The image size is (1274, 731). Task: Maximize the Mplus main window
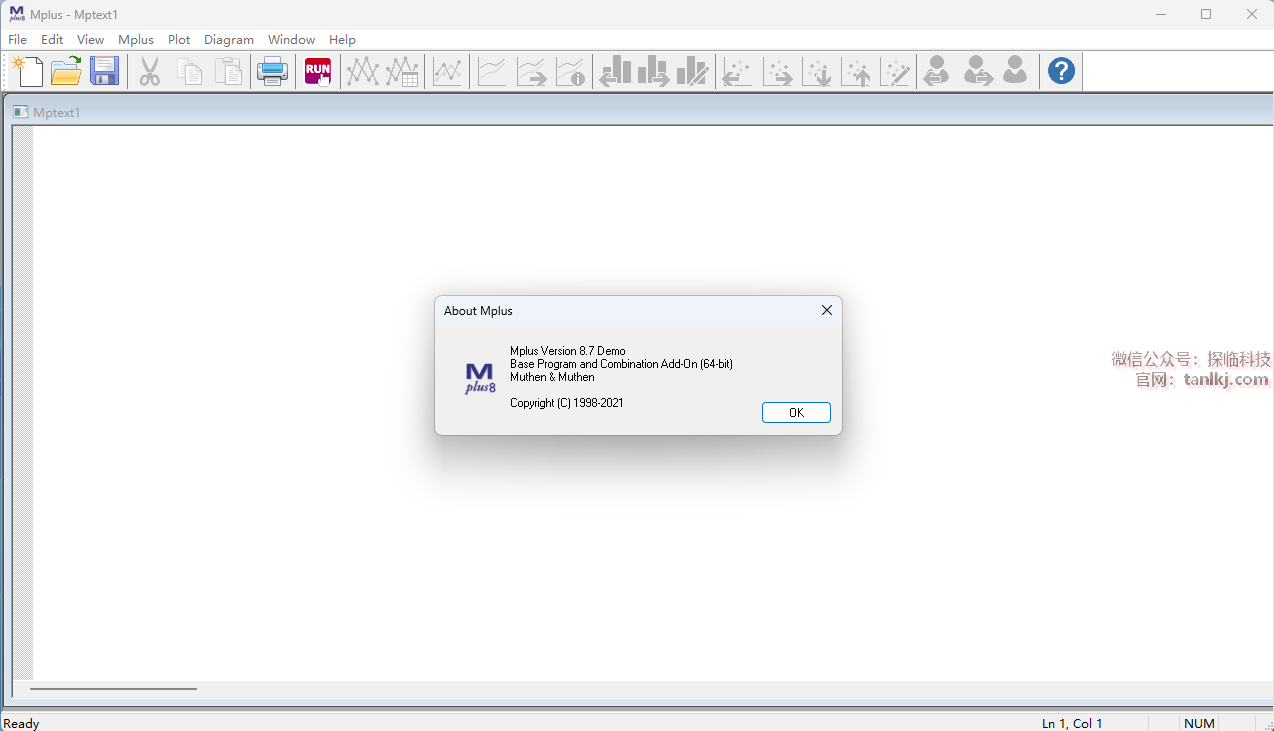point(1206,14)
